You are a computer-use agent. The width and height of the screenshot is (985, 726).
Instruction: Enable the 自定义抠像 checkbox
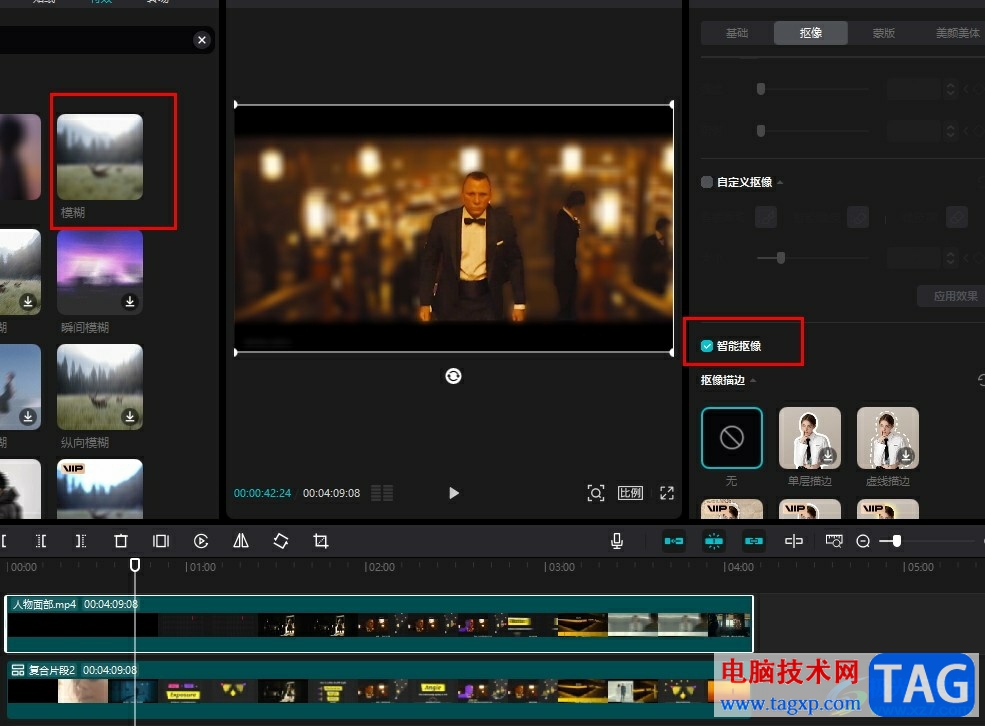pyautogui.click(x=707, y=182)
